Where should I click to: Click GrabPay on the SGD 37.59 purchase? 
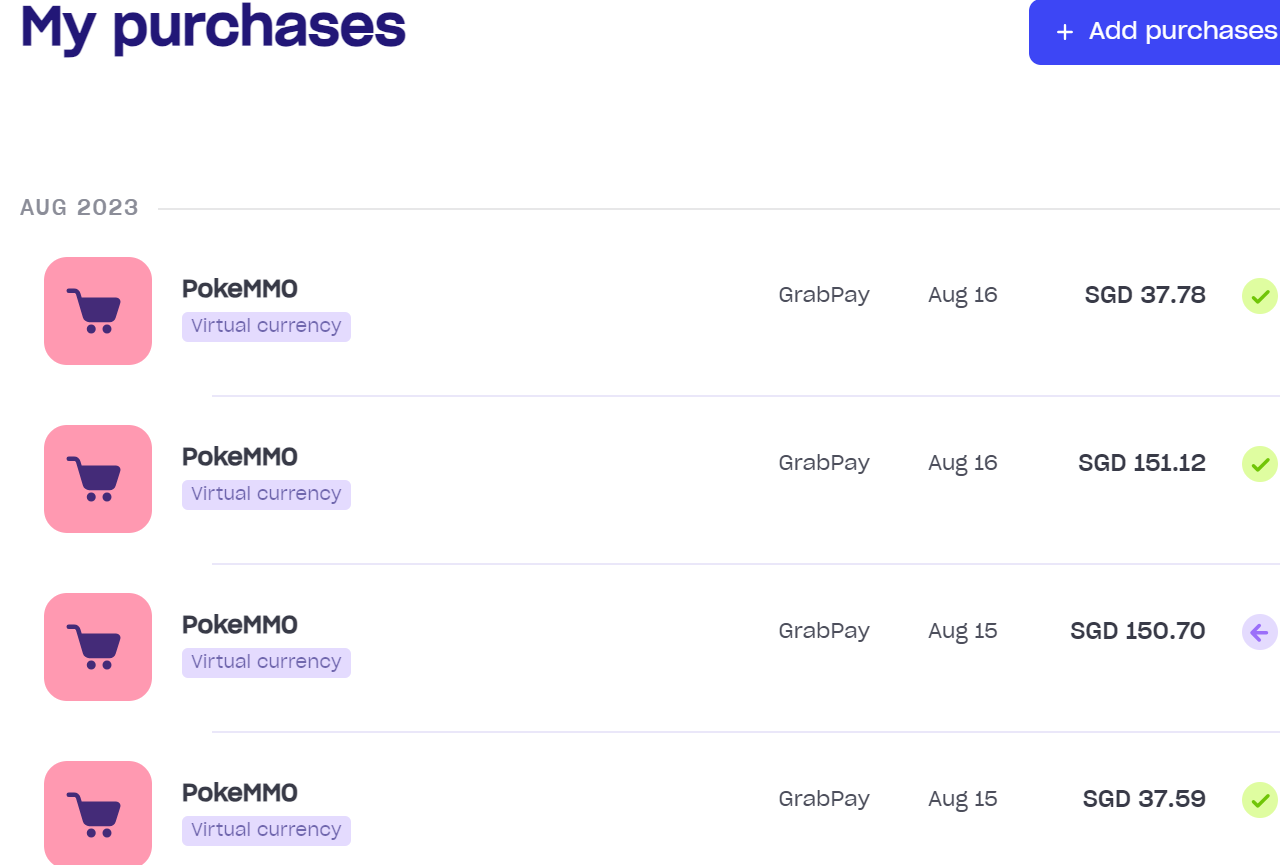tap(824, 799)
